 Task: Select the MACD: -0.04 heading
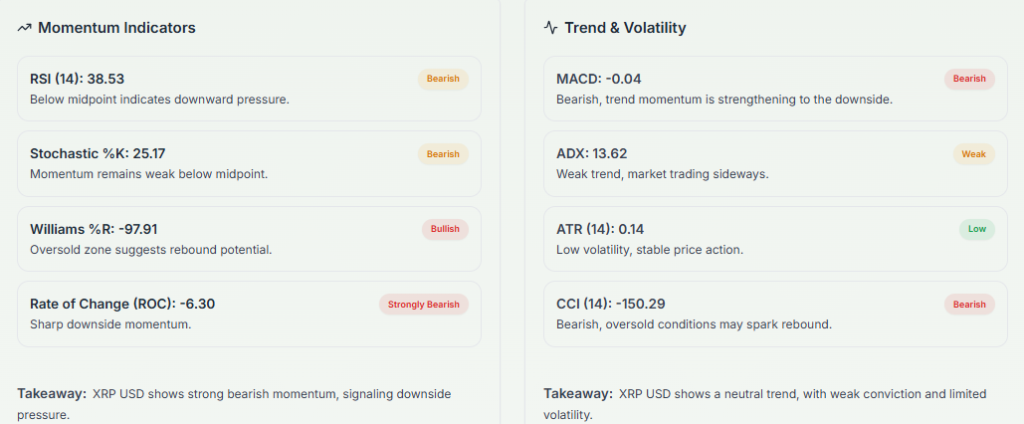(x=598, y=79)
